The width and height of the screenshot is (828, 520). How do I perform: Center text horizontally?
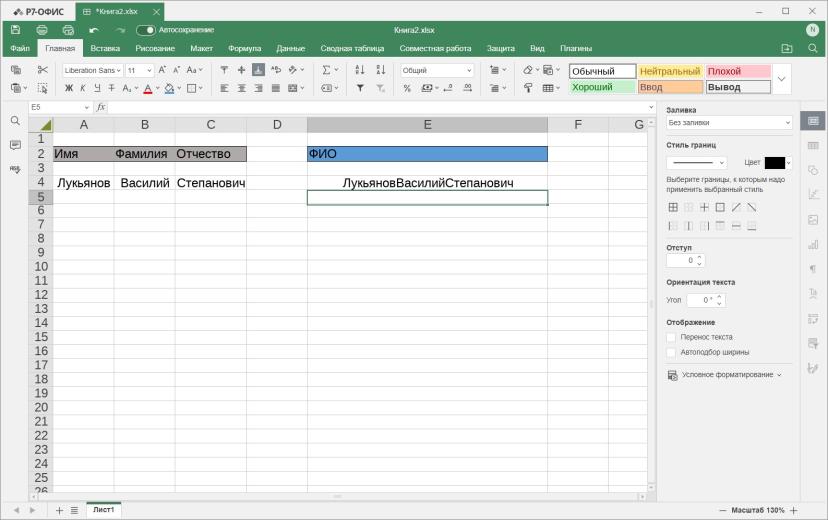(241, 88)
